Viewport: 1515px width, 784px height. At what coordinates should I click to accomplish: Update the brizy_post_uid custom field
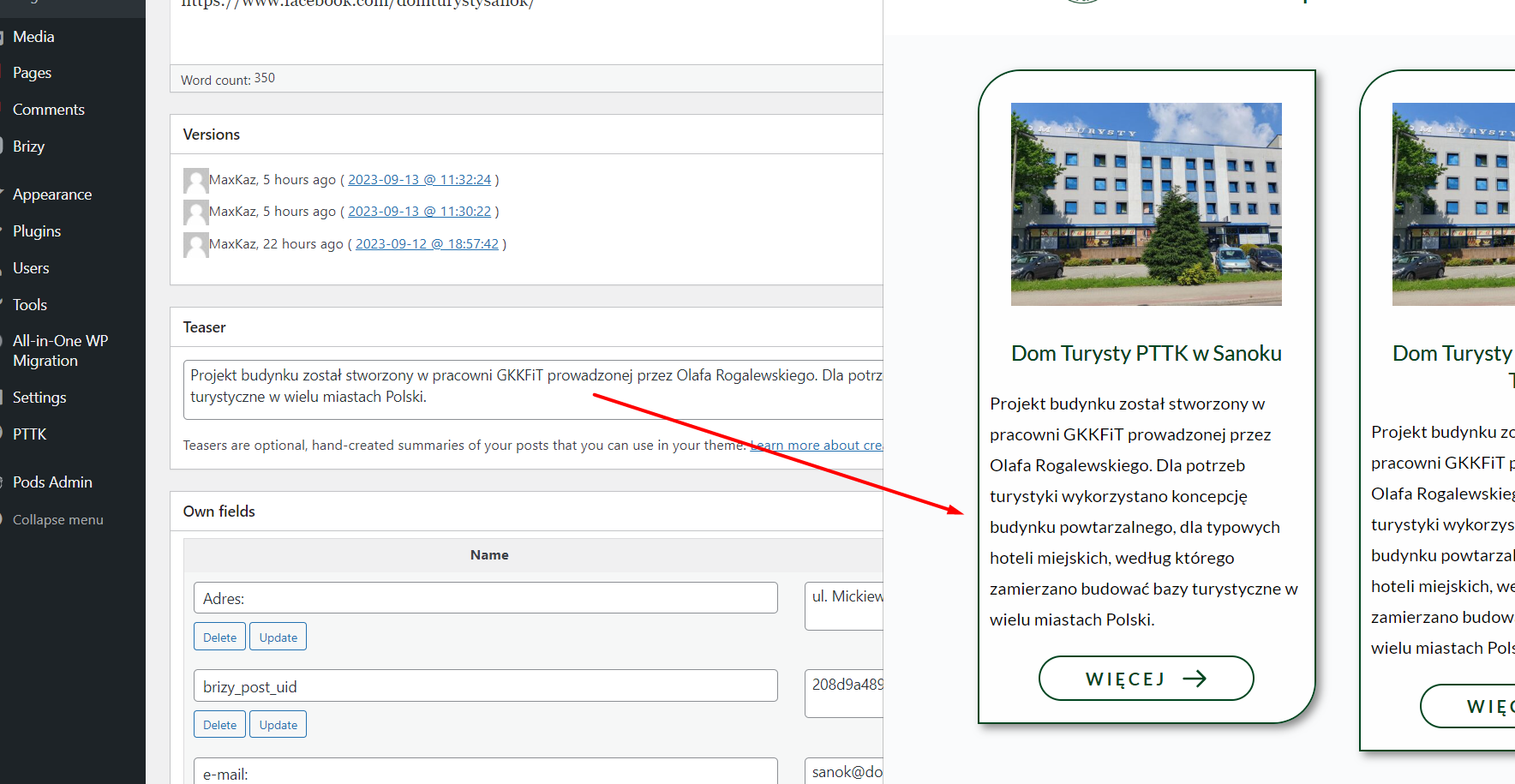tap(278, 725)
